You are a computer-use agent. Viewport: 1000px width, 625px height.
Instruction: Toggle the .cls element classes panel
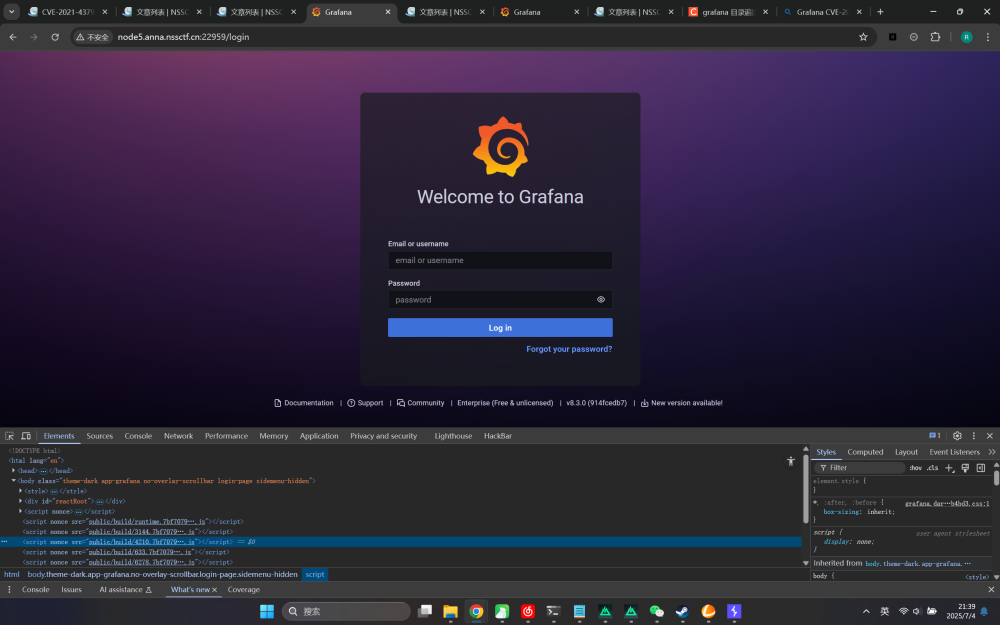pos(933,468)
